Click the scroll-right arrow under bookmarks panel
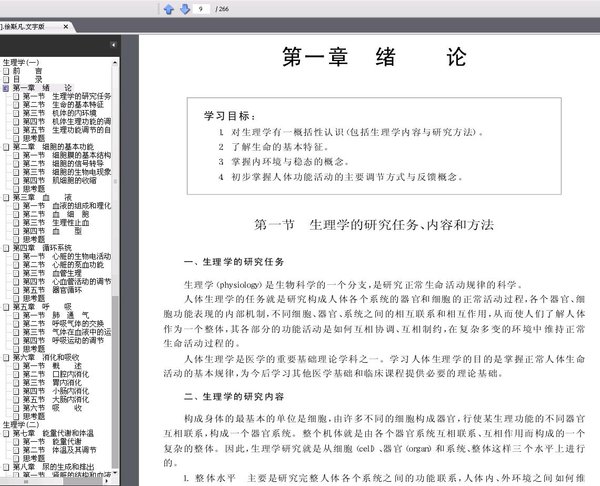Image resolution: width=600 pixels, height=486 pixels. (106, 481)
